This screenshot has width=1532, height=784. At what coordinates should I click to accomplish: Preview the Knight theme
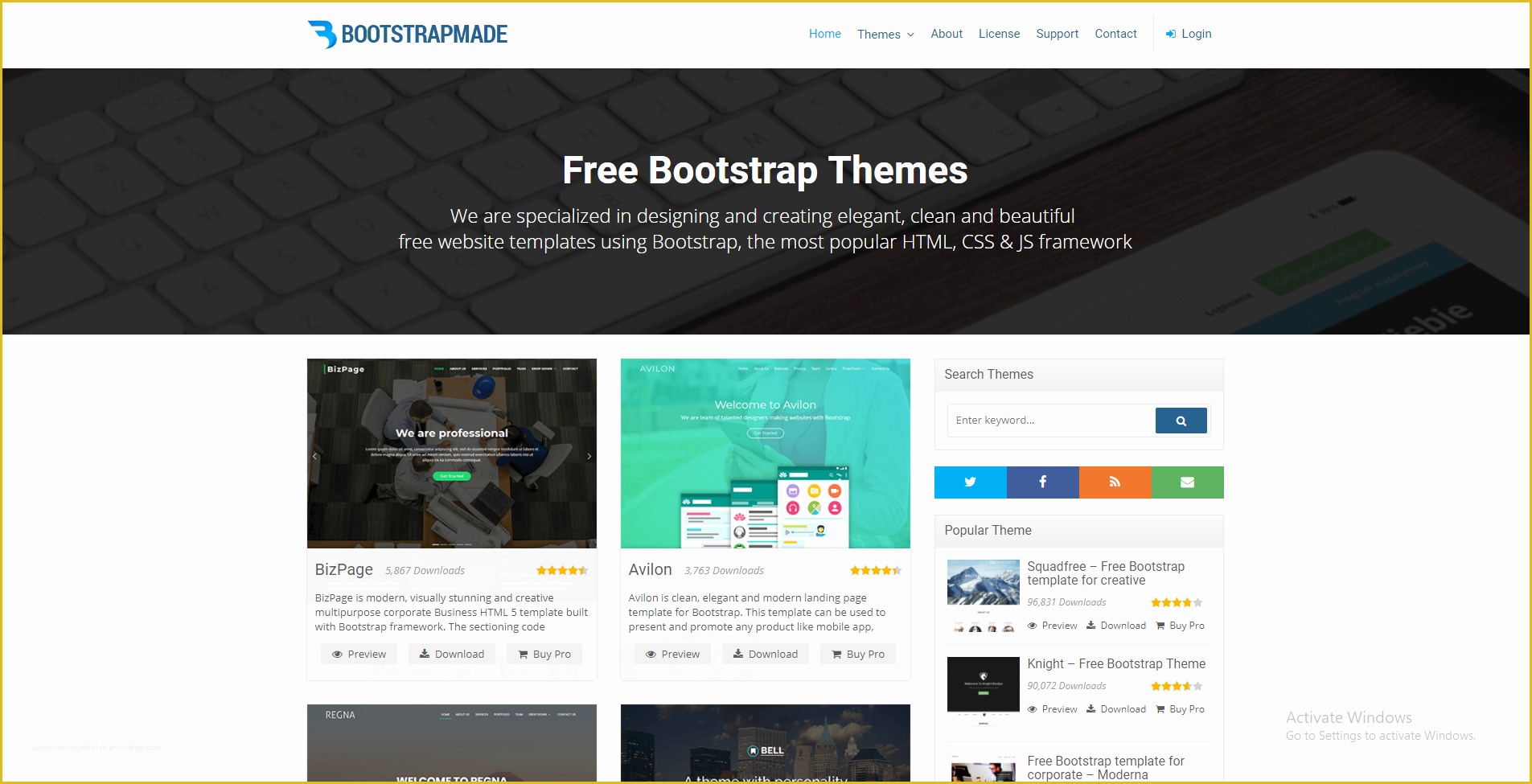tap(1052, 709)
